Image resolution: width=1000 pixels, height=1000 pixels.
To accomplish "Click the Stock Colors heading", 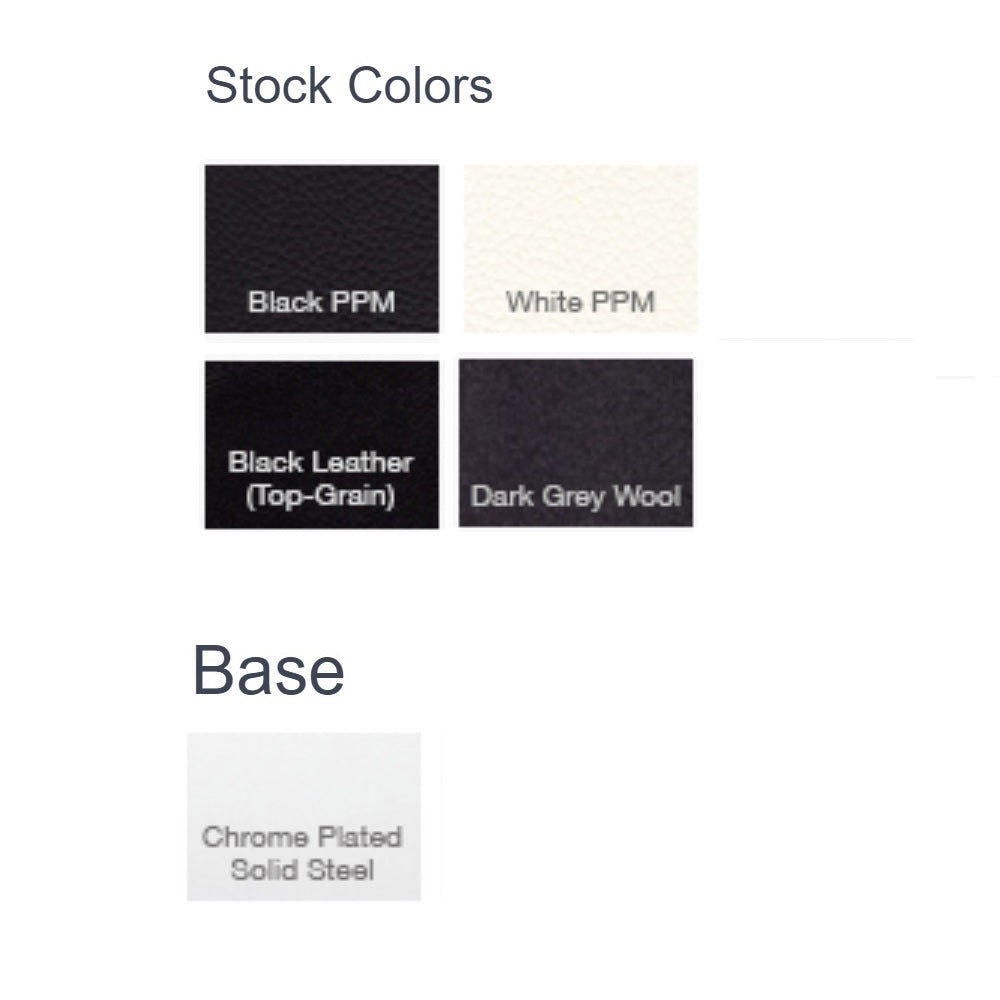I will pos(349,86).
